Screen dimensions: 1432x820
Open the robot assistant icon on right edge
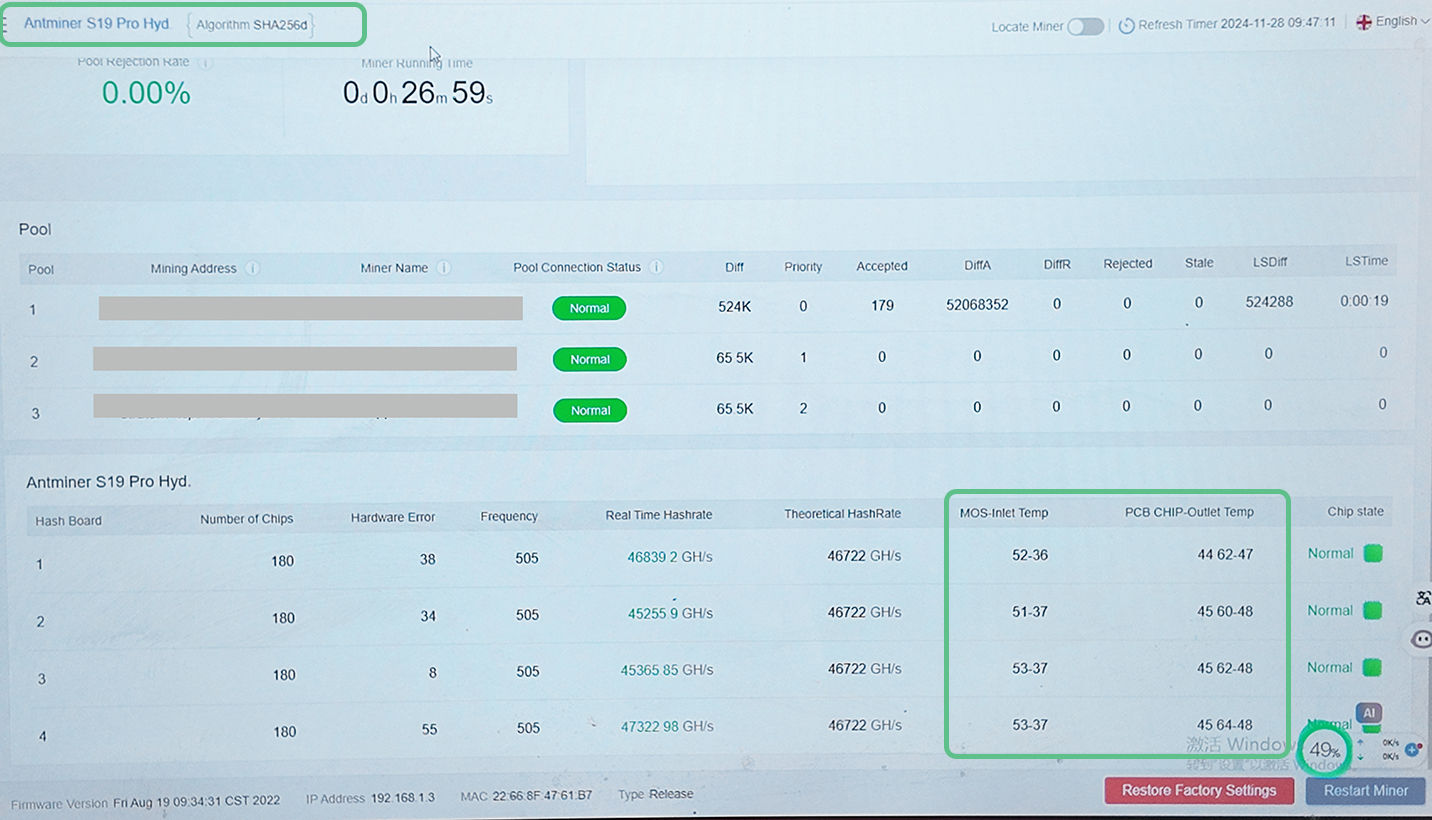tap(1422, 639)
